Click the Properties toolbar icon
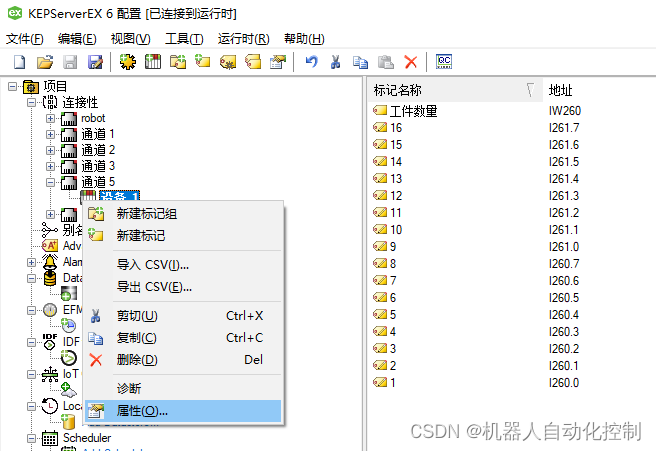Screen dimensions: 656x451 click(x=278, y=62)
